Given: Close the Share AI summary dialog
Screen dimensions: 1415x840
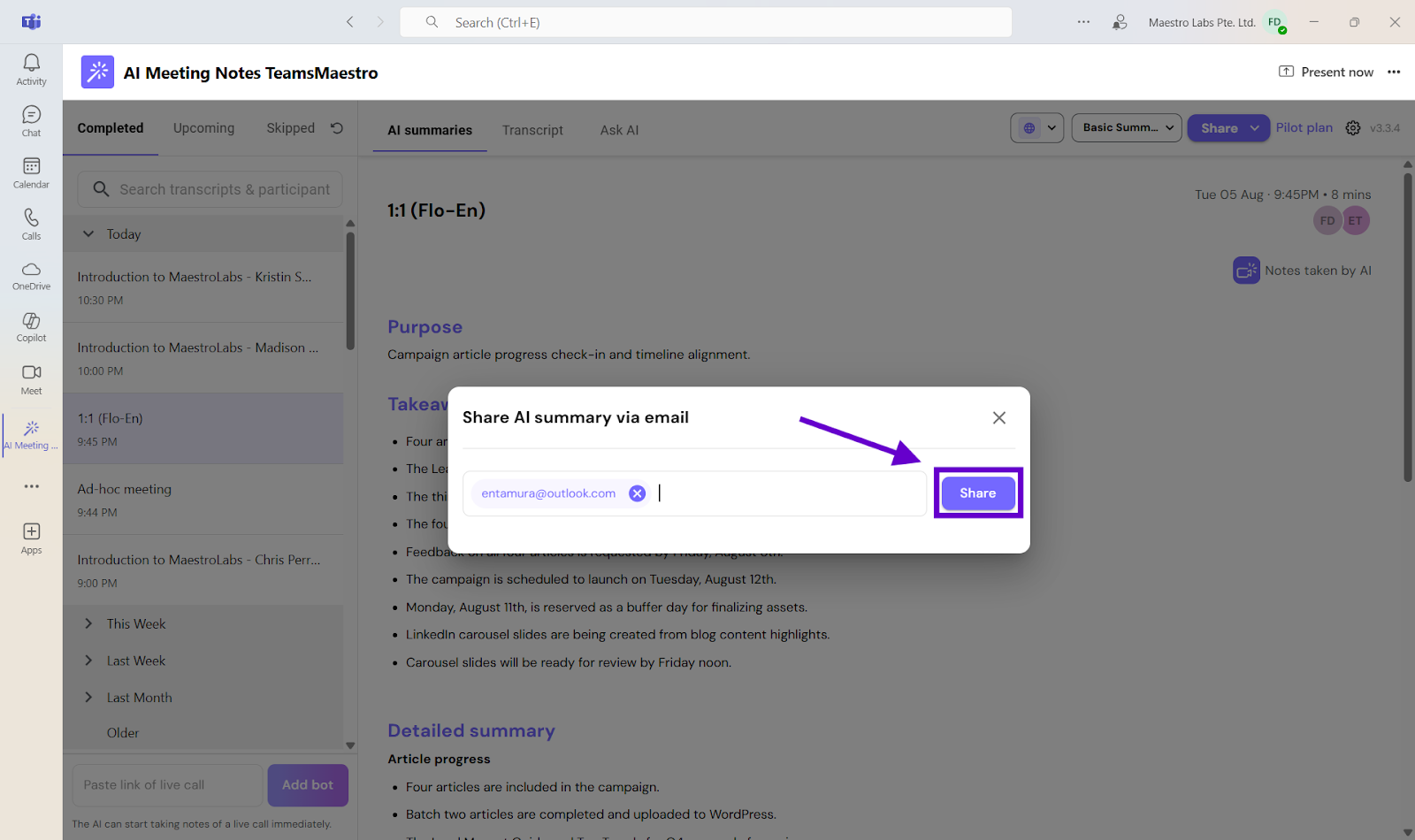Looking at the screenshot, I should point(999,417).
